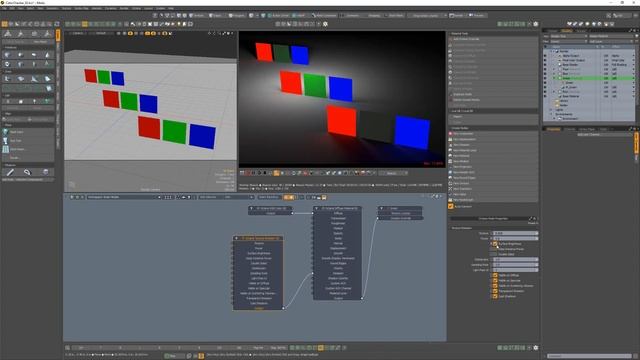Select the Pen tool in the toolbox
The height and width of the screenshot is (360, 640).
pyautogui.click(x=10, y=172)
